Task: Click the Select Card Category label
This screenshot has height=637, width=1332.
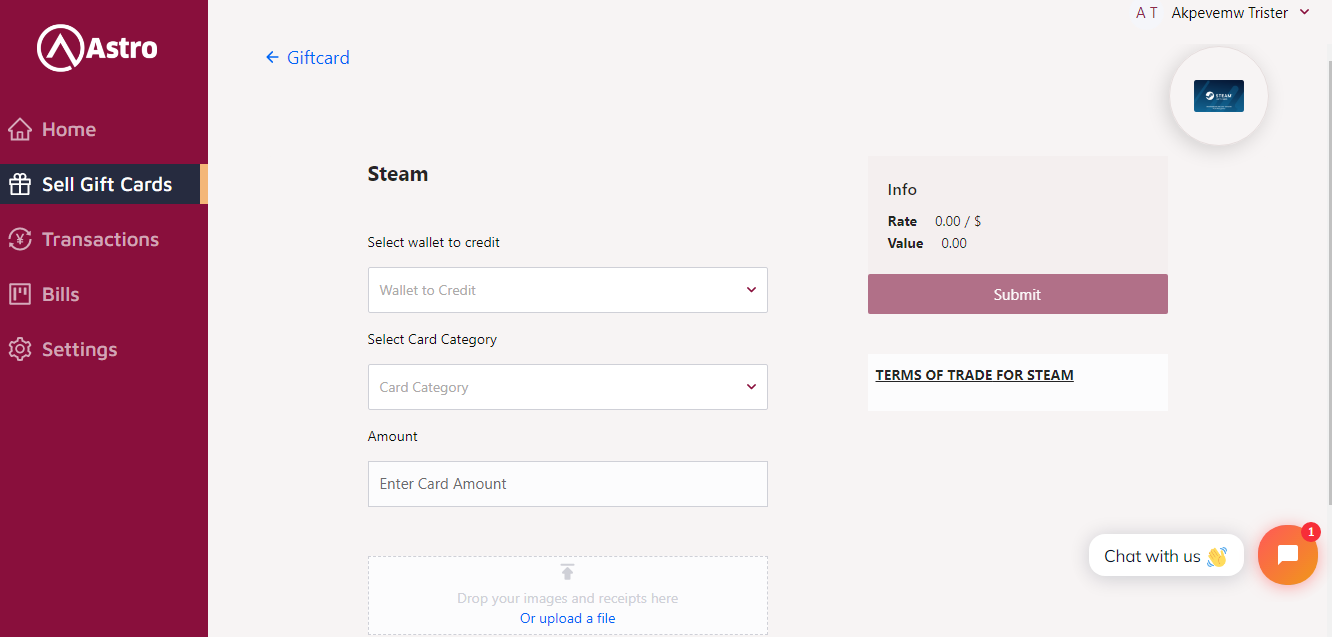Action: point(432,339)
